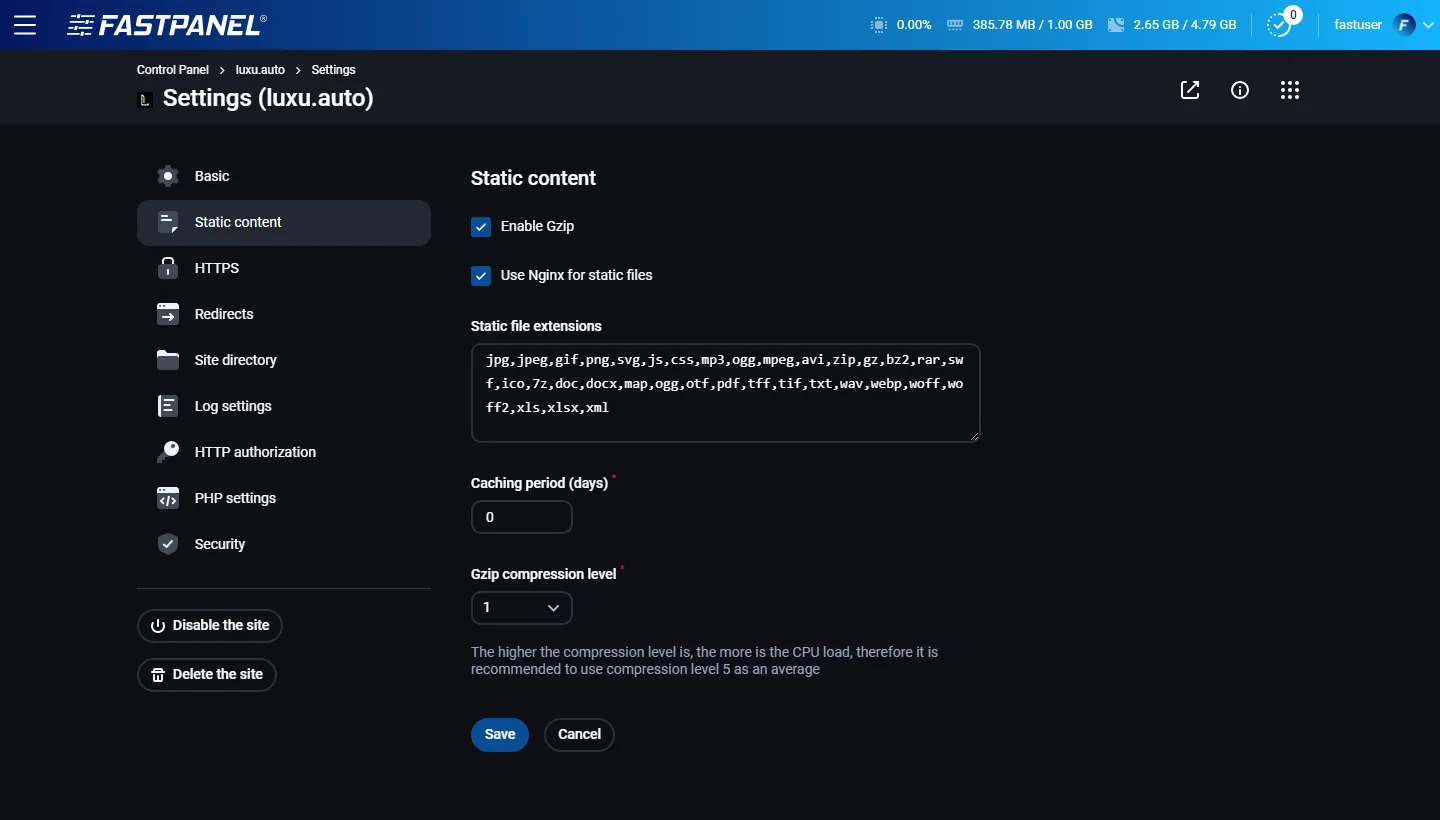Click Delete the site button
1440x820 pixels.
click(207, 675)
